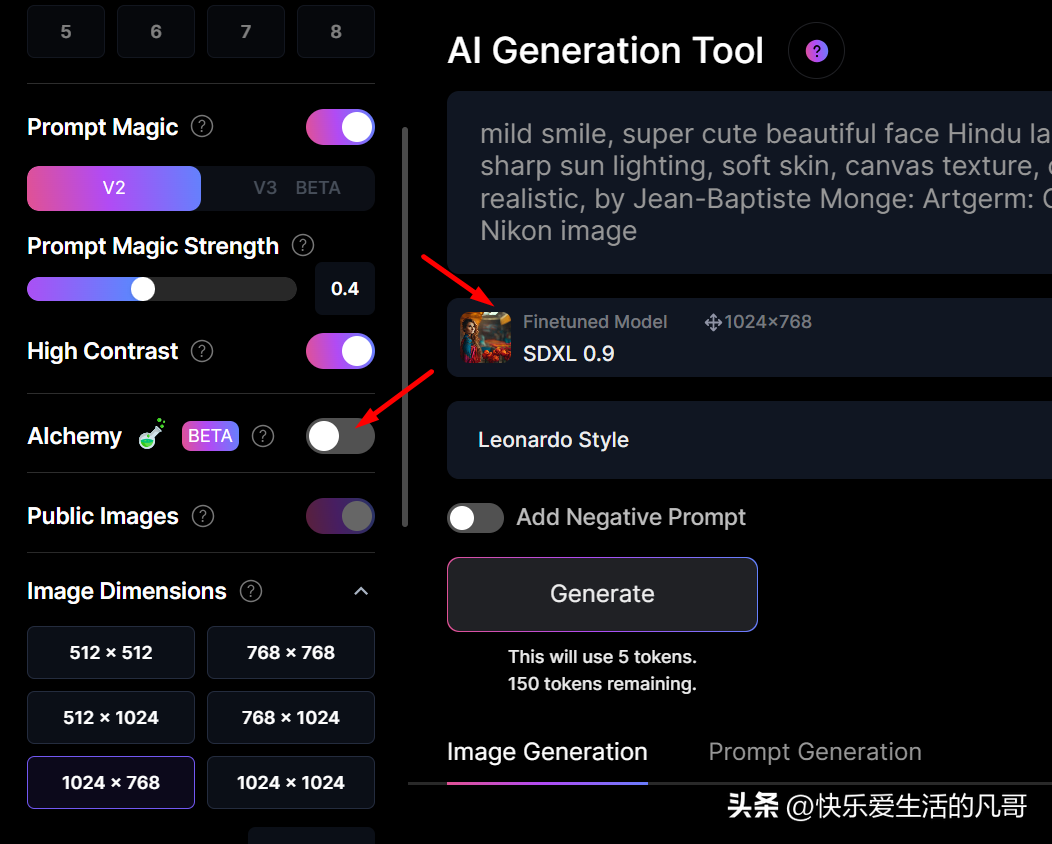Toggle Add Negative Prompt on
1052x844 pixels.
[475, 517]
